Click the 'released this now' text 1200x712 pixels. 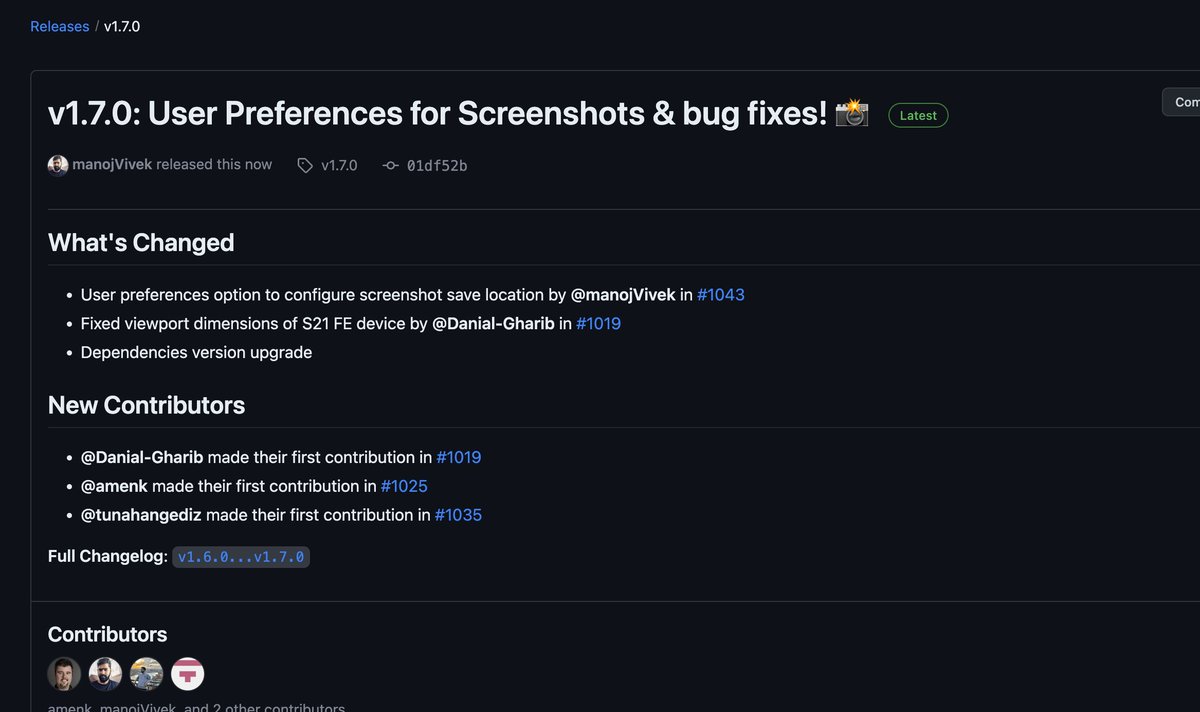(214, 164)
